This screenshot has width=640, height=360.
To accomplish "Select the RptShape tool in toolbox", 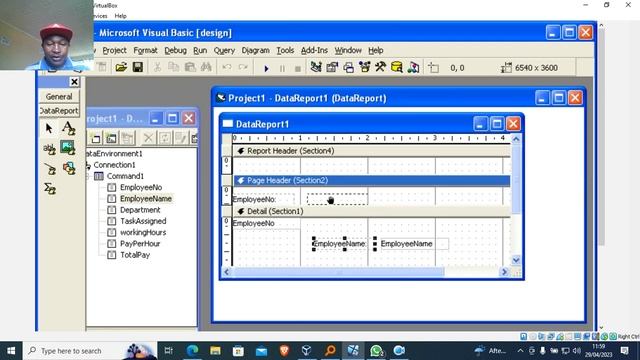I will (69, 168).
